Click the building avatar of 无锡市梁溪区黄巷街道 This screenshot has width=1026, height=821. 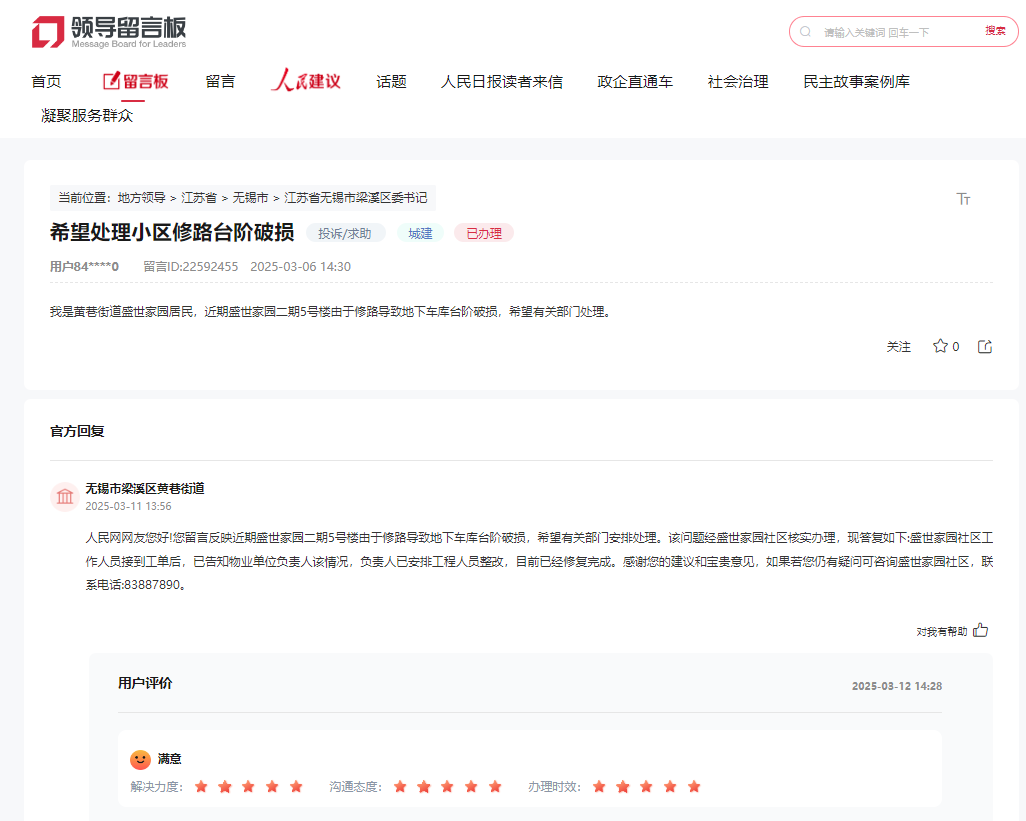coord(65,496)
